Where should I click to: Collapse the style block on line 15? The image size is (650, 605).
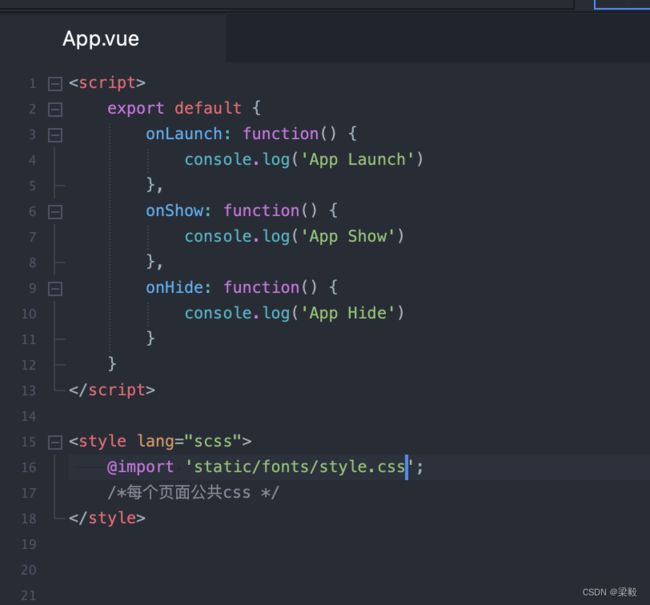pos(55,442)
